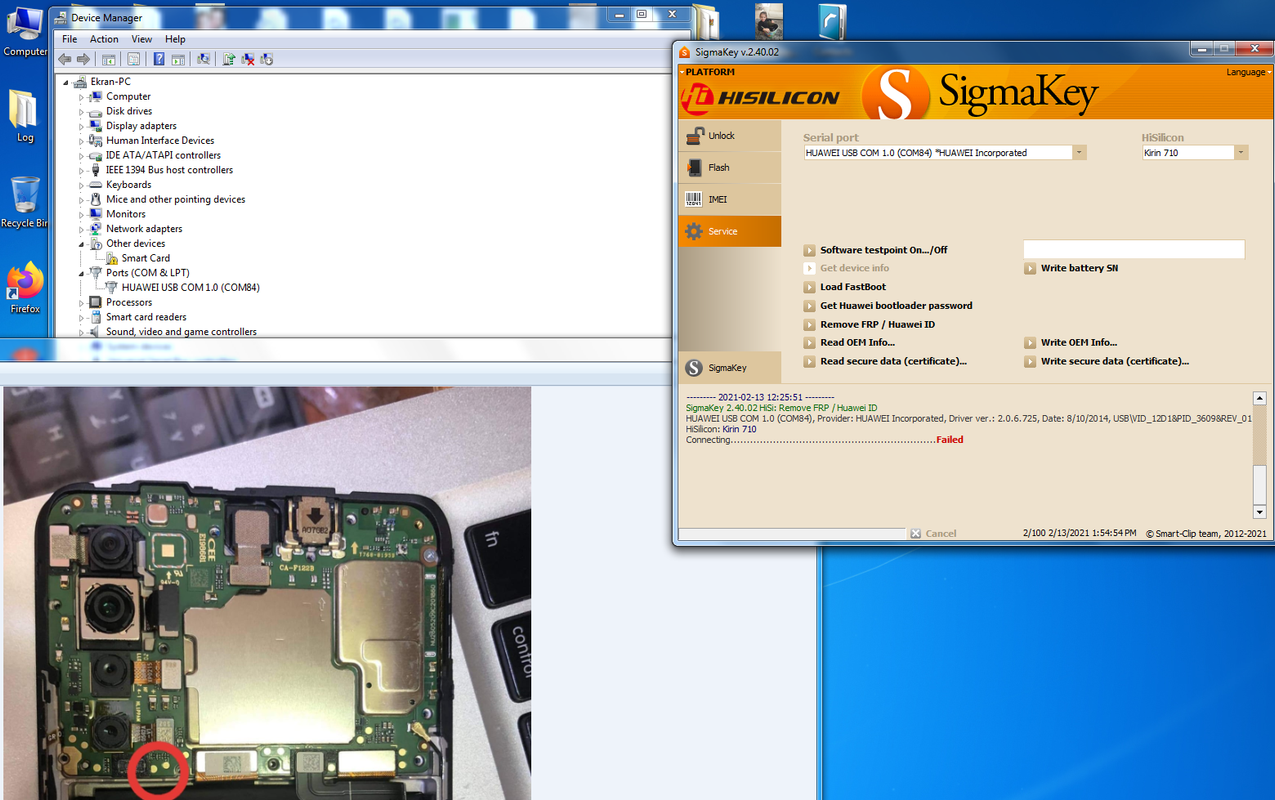This screenshot has height=800, width=1275.
Task: Open the File menu in Device Manager
Action: pyautogui.click(x=70, y=39)
